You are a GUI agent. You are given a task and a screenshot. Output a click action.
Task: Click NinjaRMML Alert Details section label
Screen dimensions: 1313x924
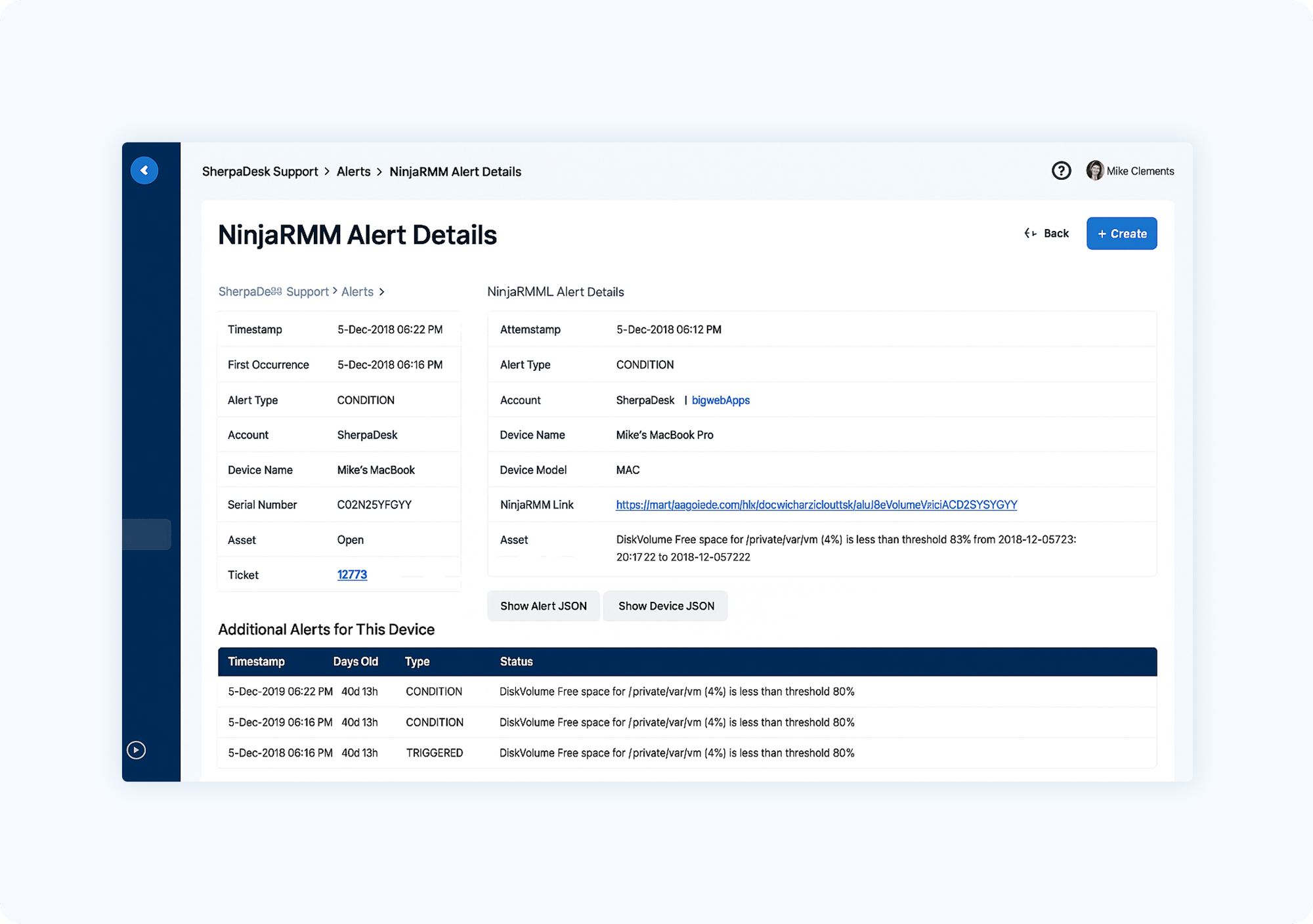(x=555, y=292)
